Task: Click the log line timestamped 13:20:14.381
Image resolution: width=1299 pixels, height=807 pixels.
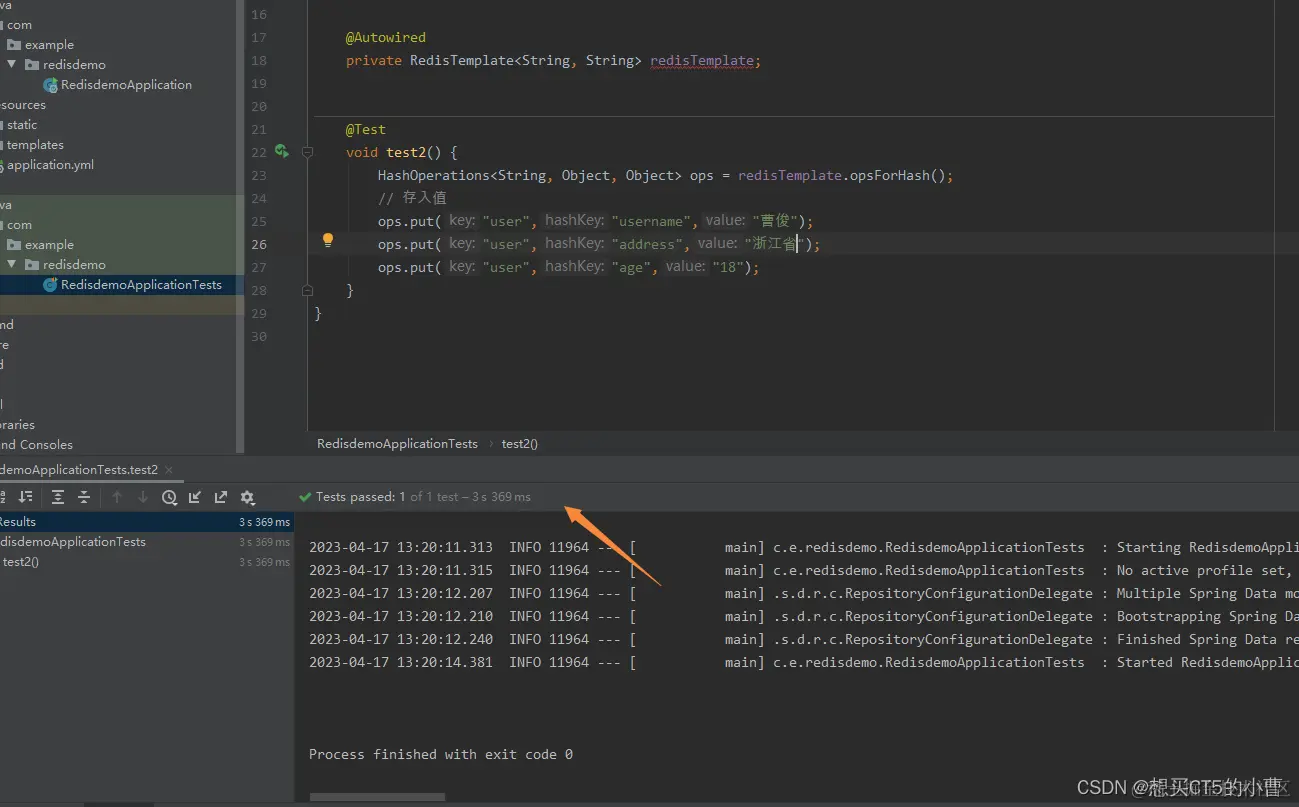Action: (802, 662)
